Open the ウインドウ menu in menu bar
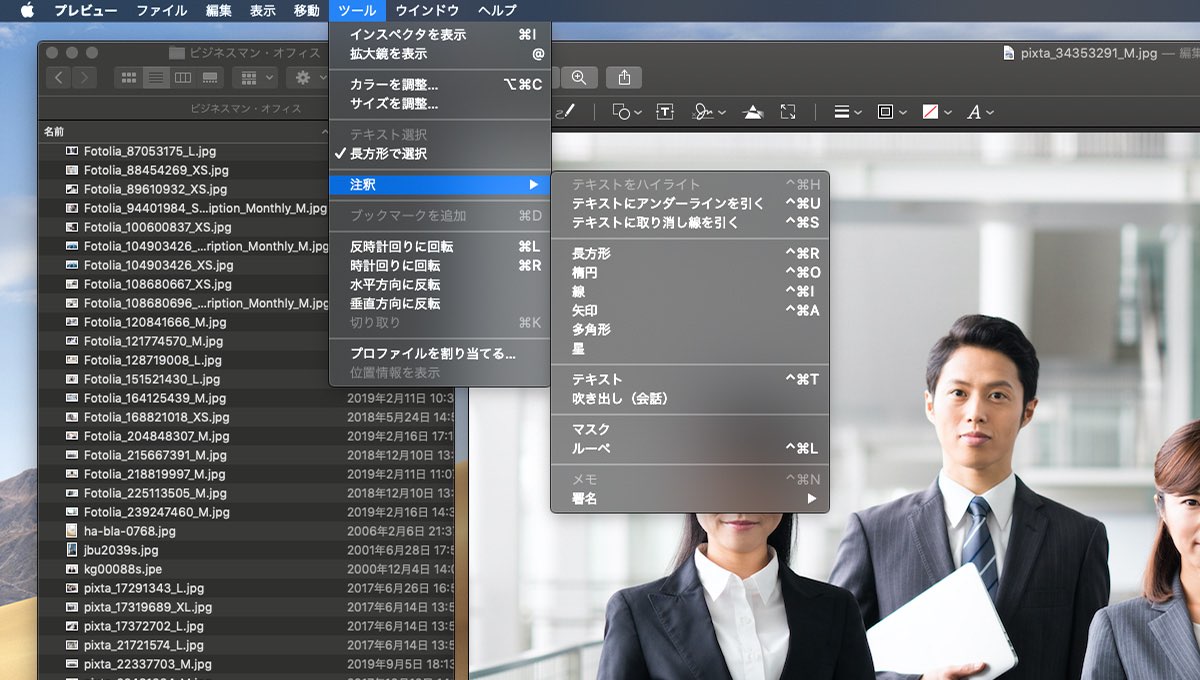This screenshot has height=680, width=1200. coord(427,10)
